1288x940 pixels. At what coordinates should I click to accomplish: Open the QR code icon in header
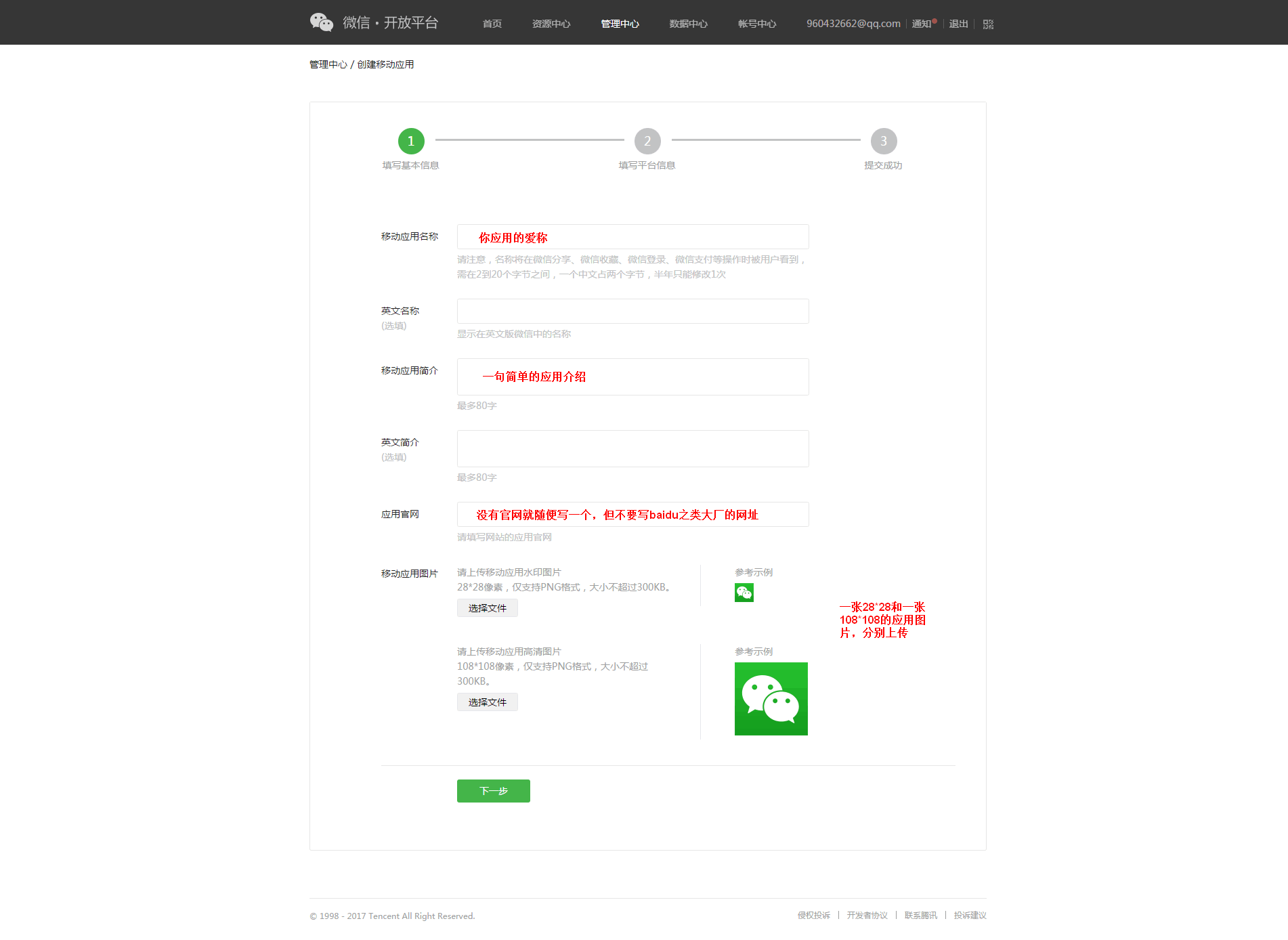click(988, 24)
